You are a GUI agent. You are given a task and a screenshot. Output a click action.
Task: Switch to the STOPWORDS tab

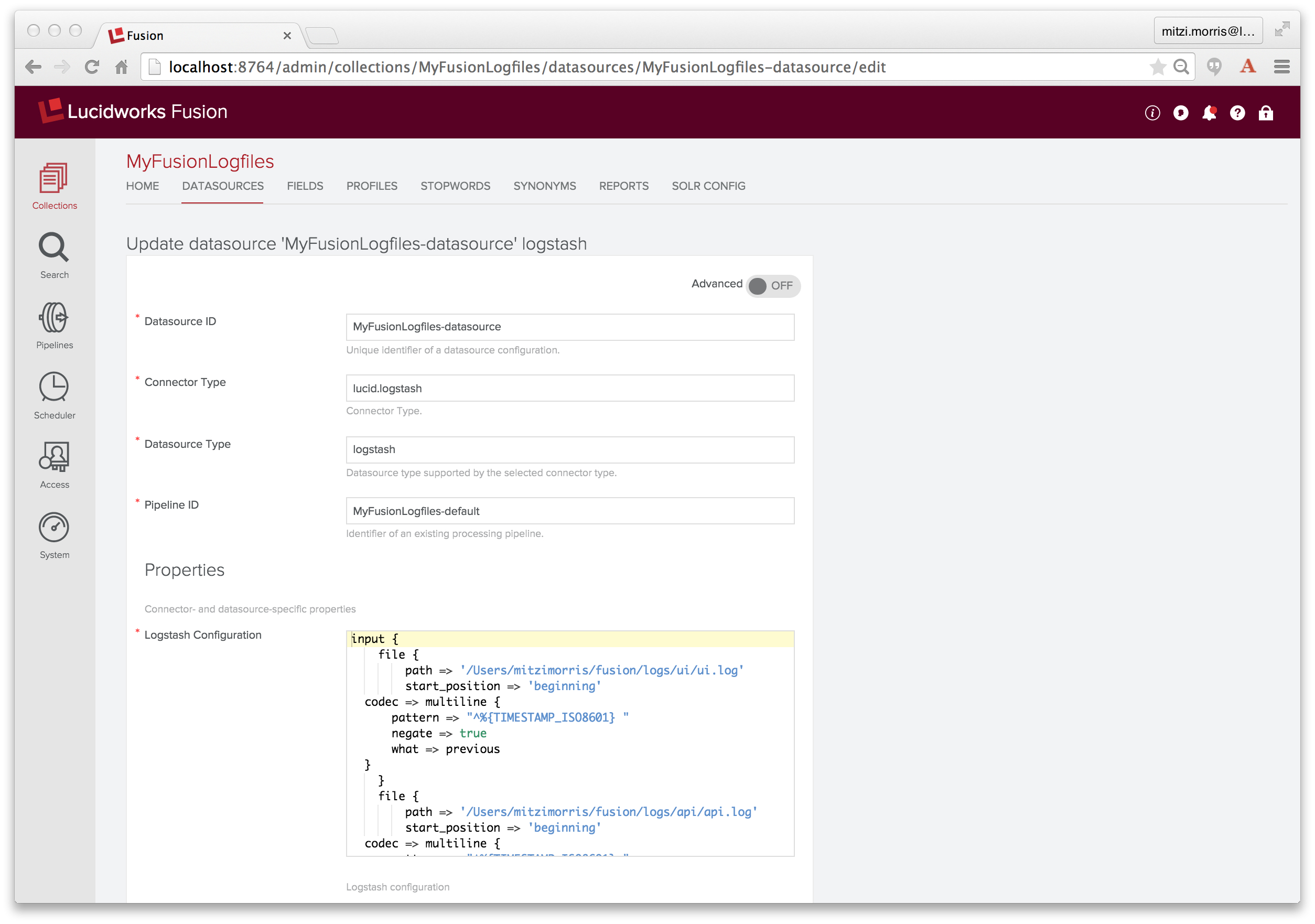455,186
